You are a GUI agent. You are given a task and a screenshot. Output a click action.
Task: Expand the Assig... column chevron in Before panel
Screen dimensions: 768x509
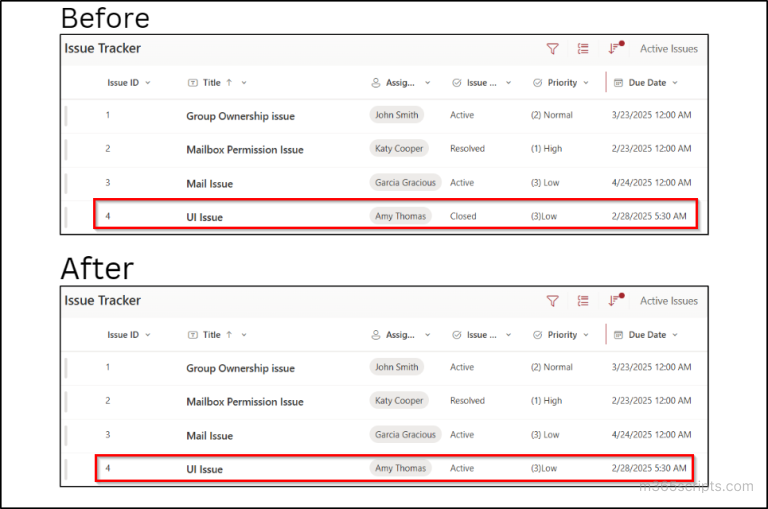click(x=428, y=83)
